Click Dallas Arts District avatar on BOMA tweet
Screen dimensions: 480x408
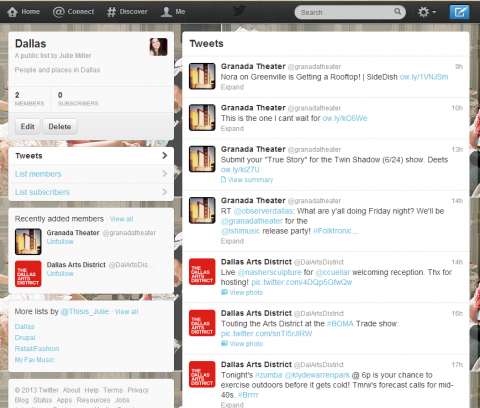point(202,323)
